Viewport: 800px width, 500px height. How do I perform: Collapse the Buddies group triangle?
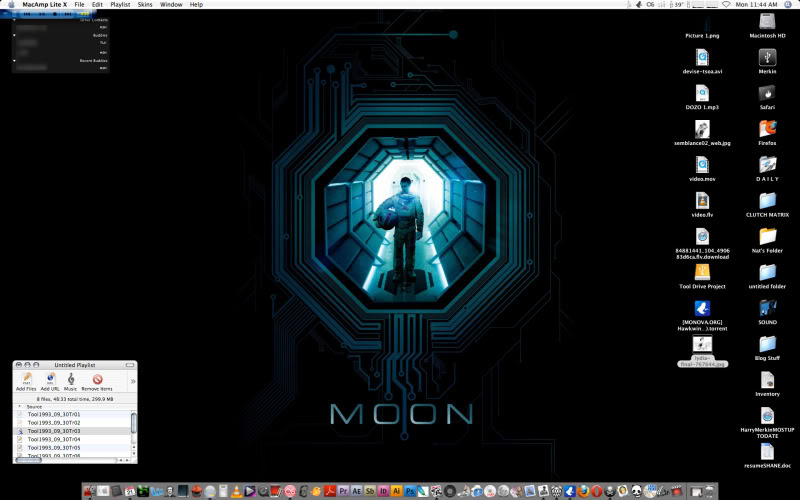[x=14, y=35]
